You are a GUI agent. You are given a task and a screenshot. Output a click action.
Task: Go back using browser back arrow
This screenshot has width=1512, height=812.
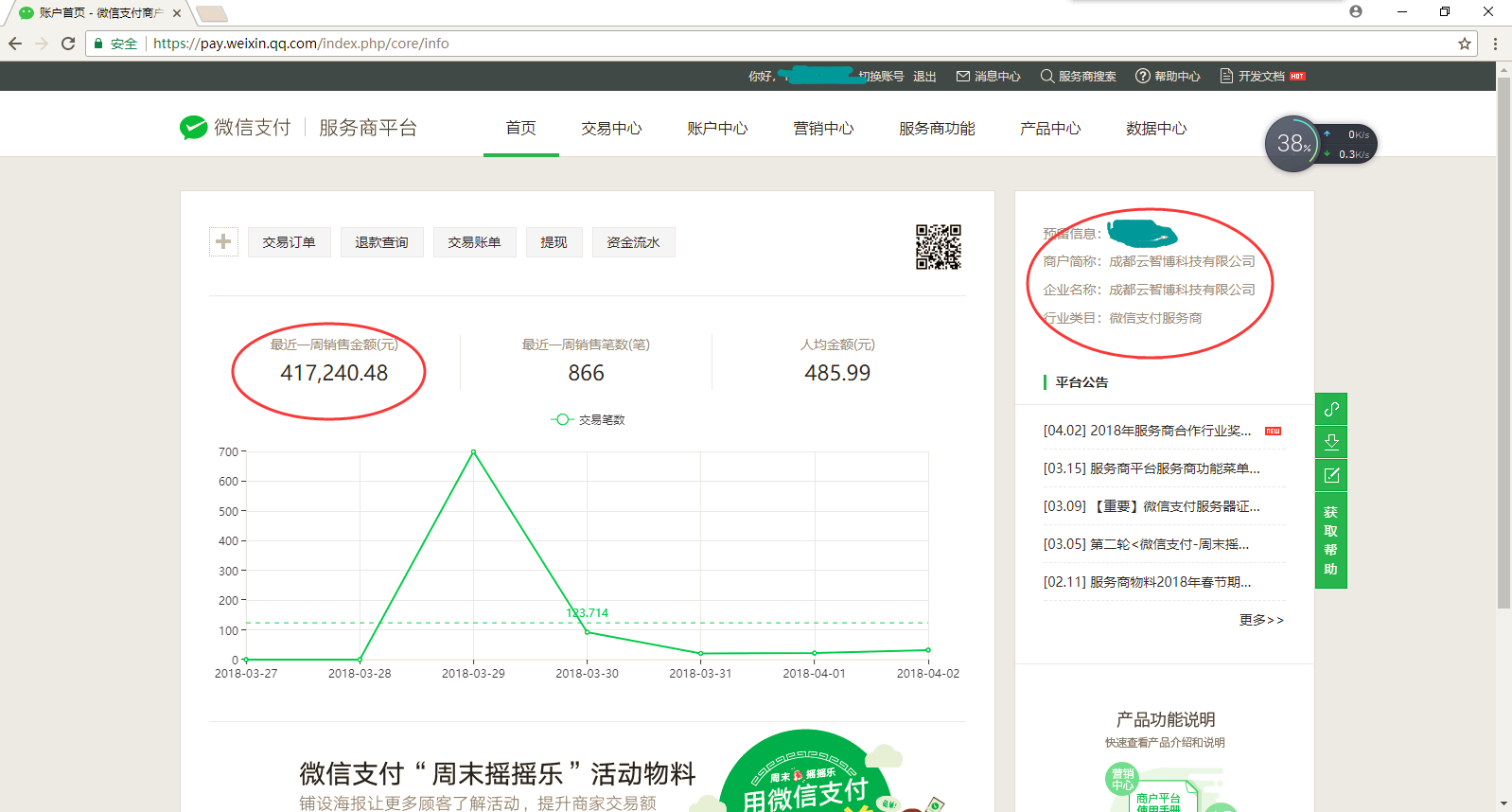tap(15, 44)
